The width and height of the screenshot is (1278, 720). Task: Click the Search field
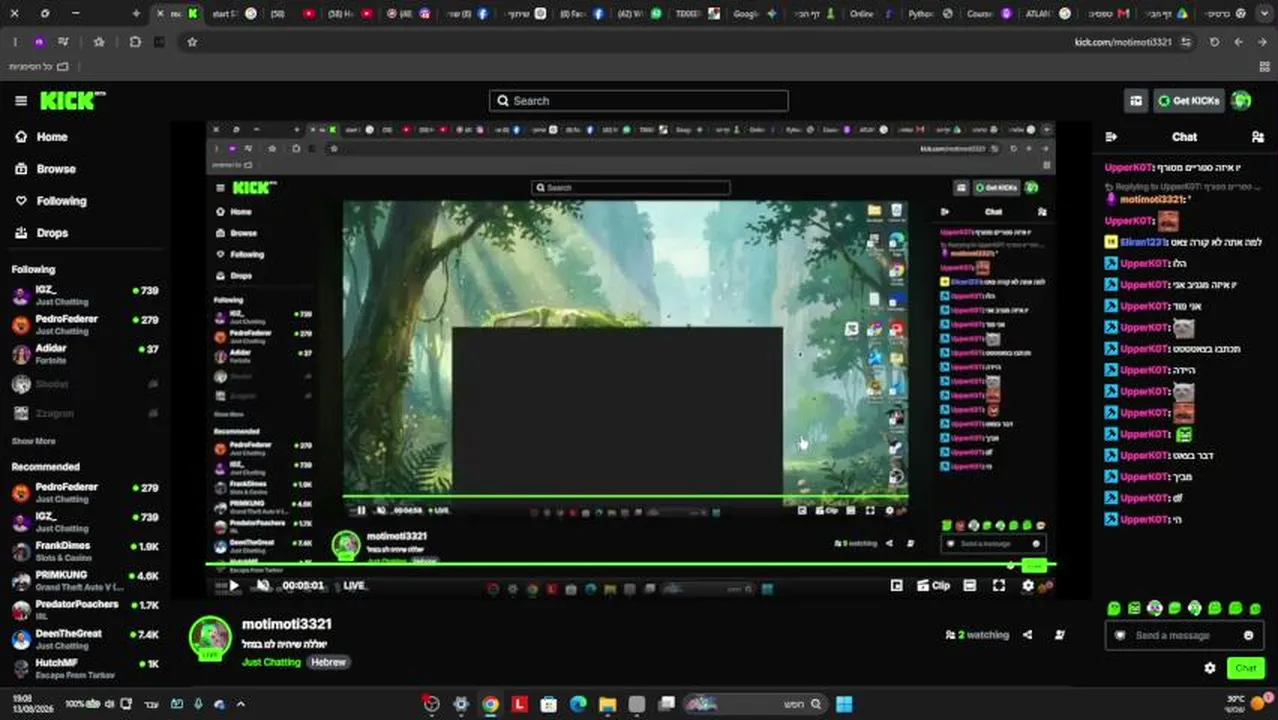[639, 101]
